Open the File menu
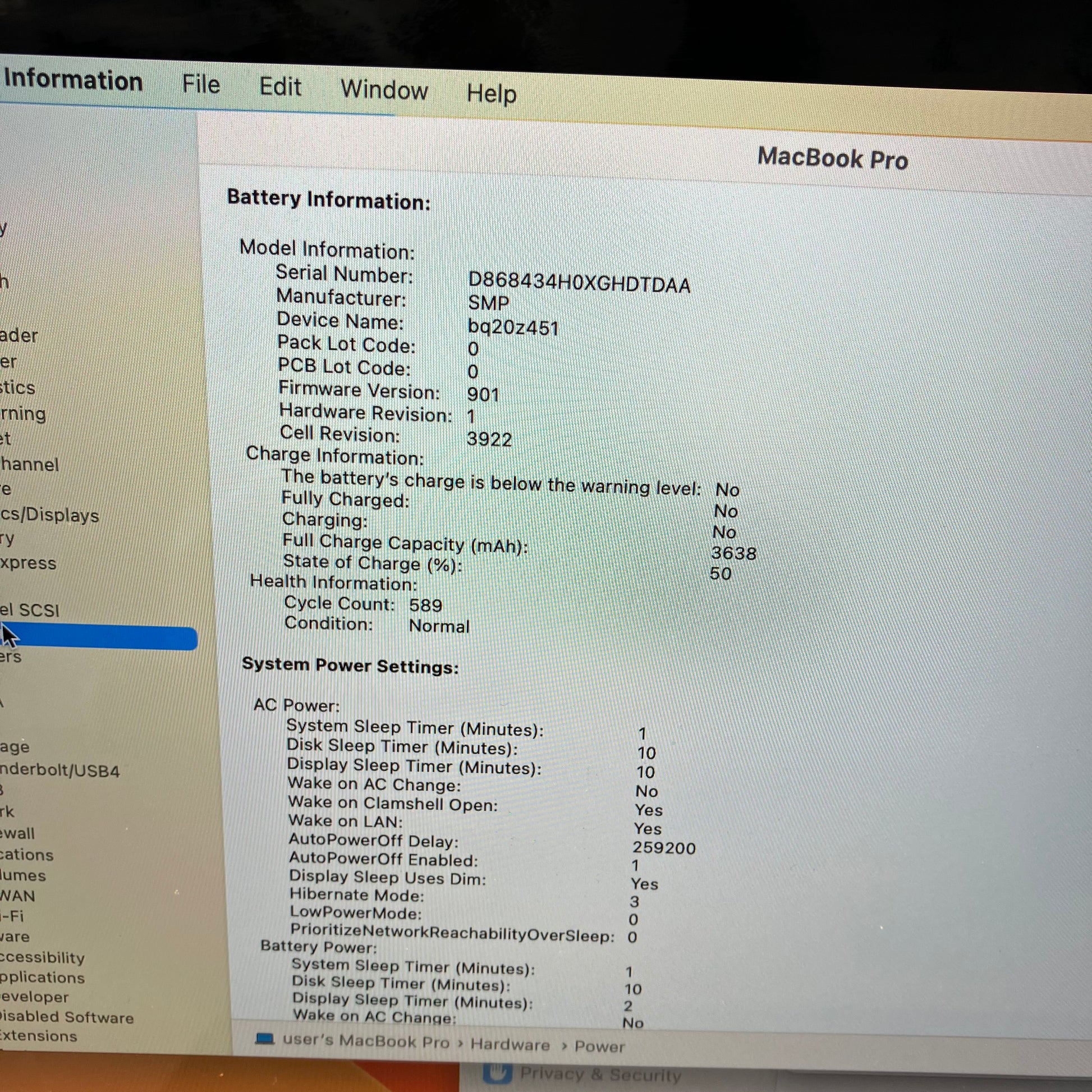The width and height of the screenshot is (1092, 1092). (201, 85)
